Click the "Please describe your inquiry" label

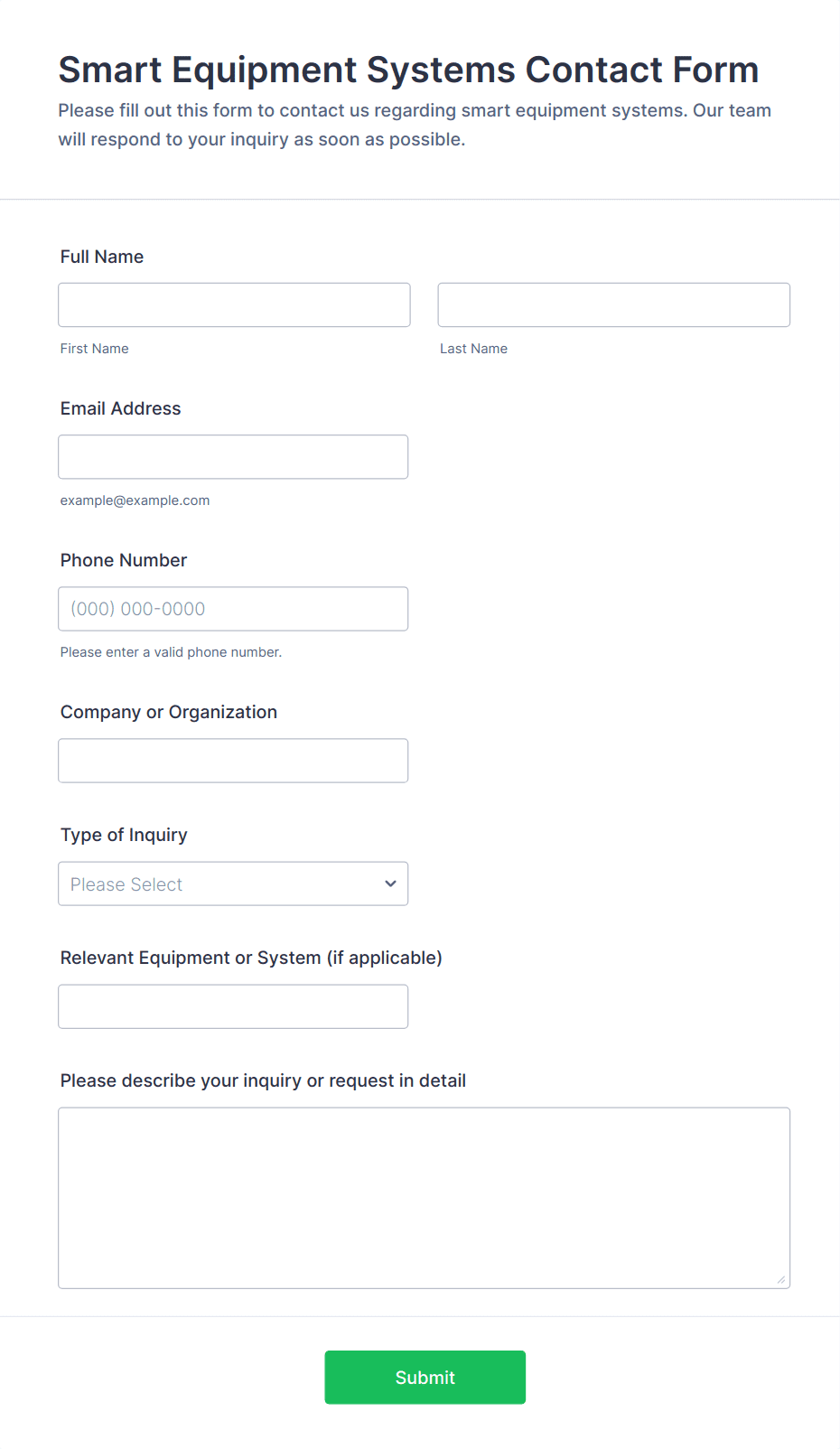(x=263, y=1080)
